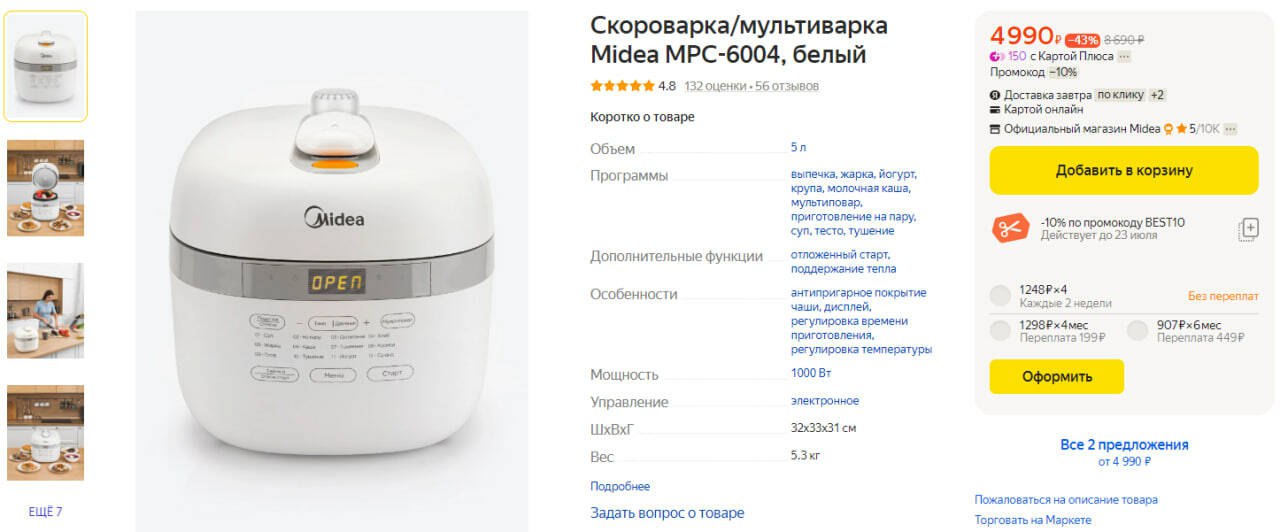Open the 56 отзывов reviews link
This screenshot has height=532, width=1280.
(787, 86)
